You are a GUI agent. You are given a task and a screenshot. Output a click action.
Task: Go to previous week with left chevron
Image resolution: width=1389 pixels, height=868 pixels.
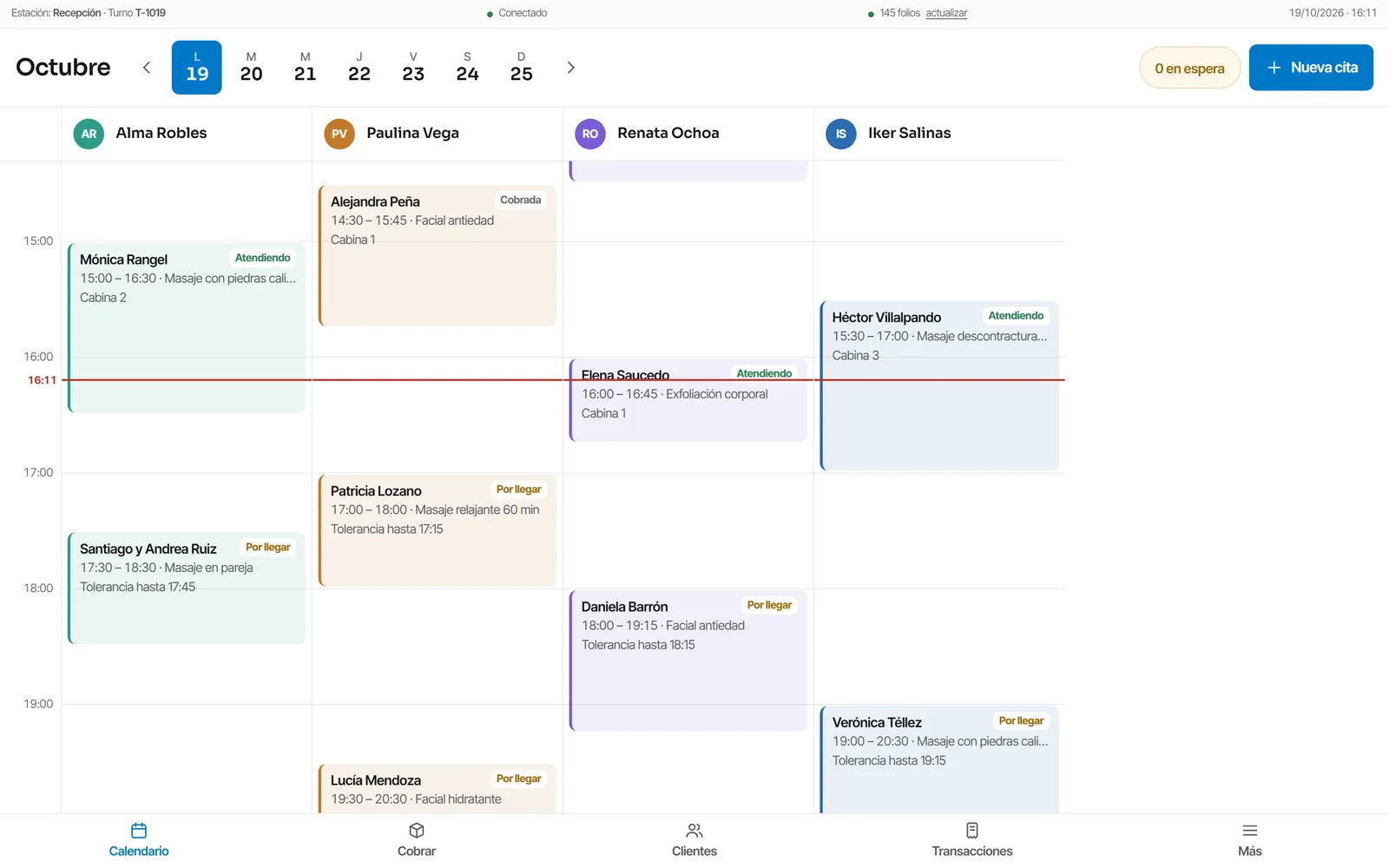(147, 68)
